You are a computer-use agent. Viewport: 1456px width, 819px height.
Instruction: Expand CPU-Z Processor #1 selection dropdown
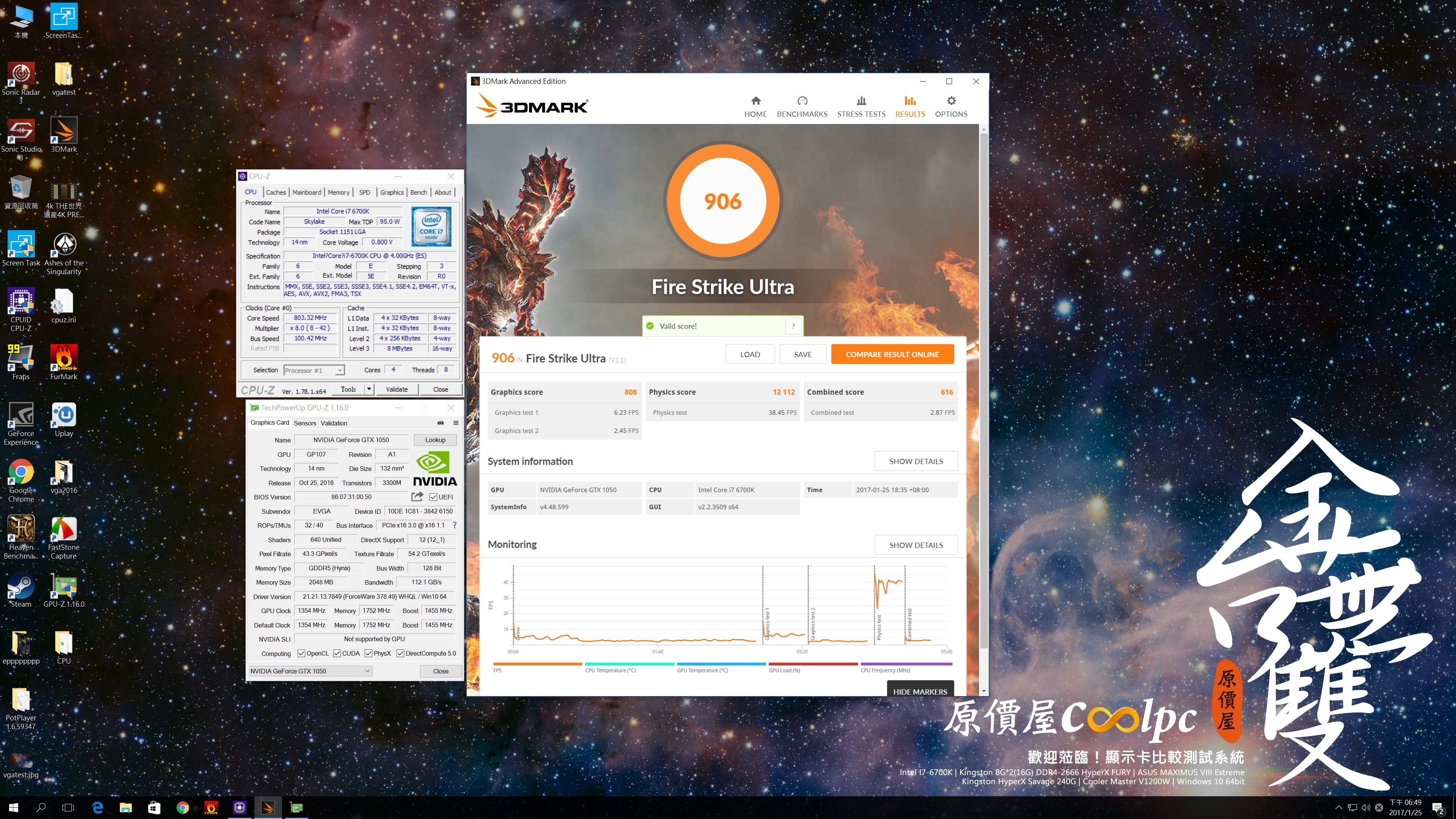[340, 370]
